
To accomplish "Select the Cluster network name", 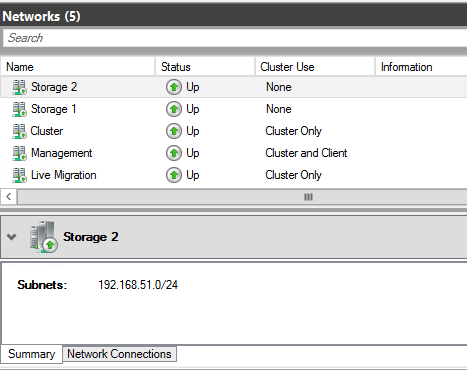I will [x=47, y=131].
